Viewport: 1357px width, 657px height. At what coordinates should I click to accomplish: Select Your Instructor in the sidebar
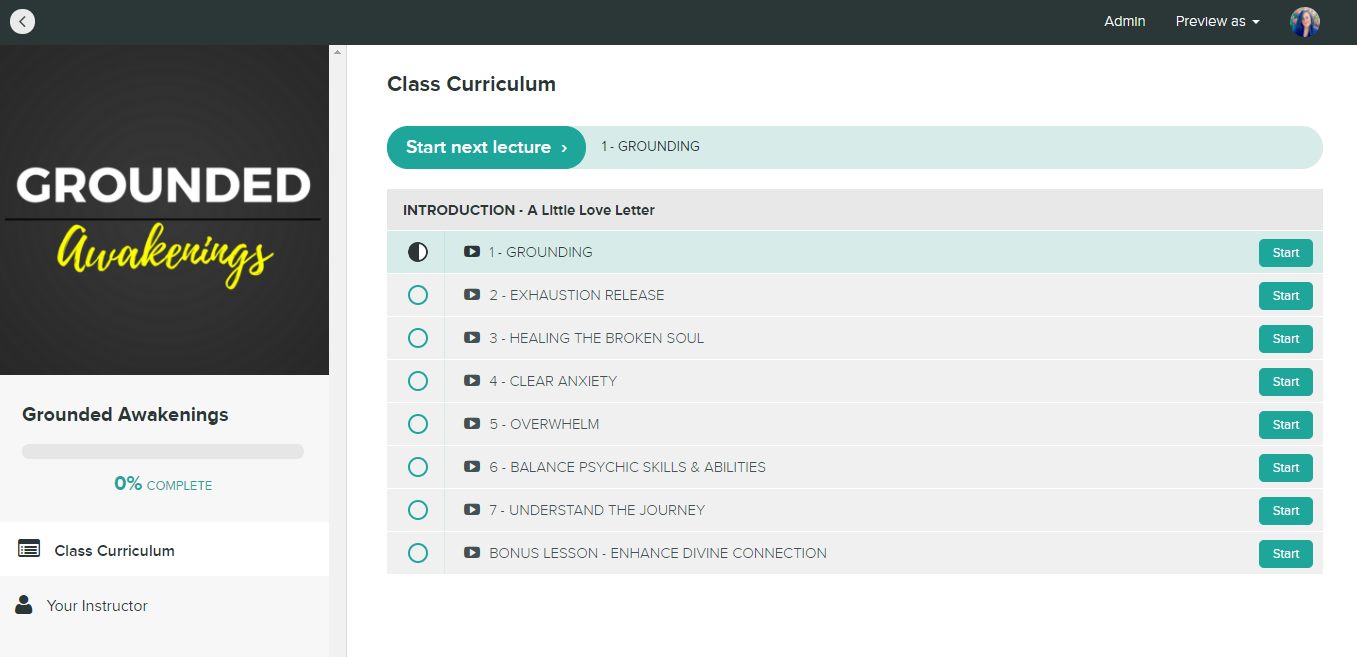[164, 605]
